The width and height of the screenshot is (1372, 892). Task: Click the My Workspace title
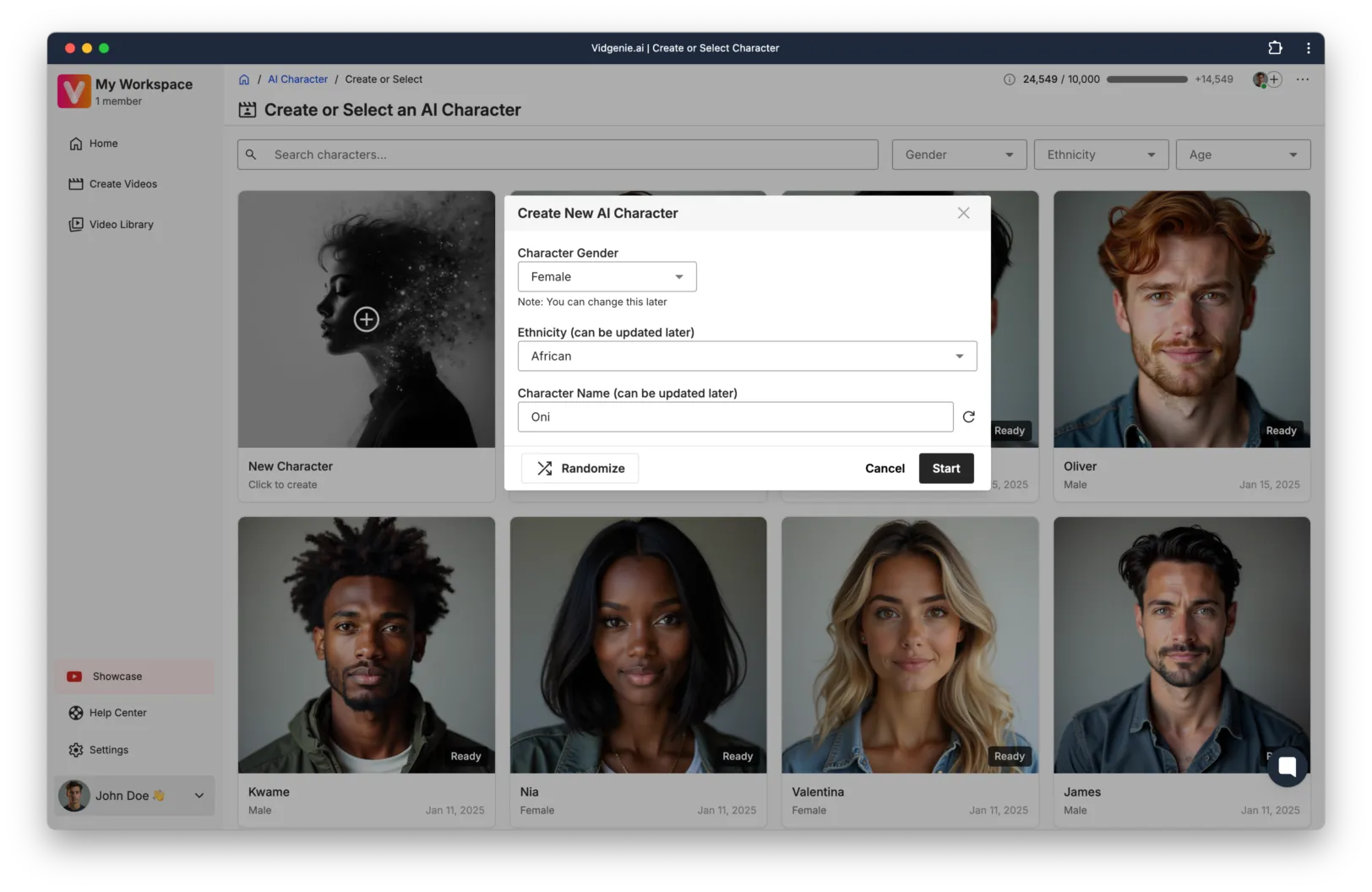144,84
